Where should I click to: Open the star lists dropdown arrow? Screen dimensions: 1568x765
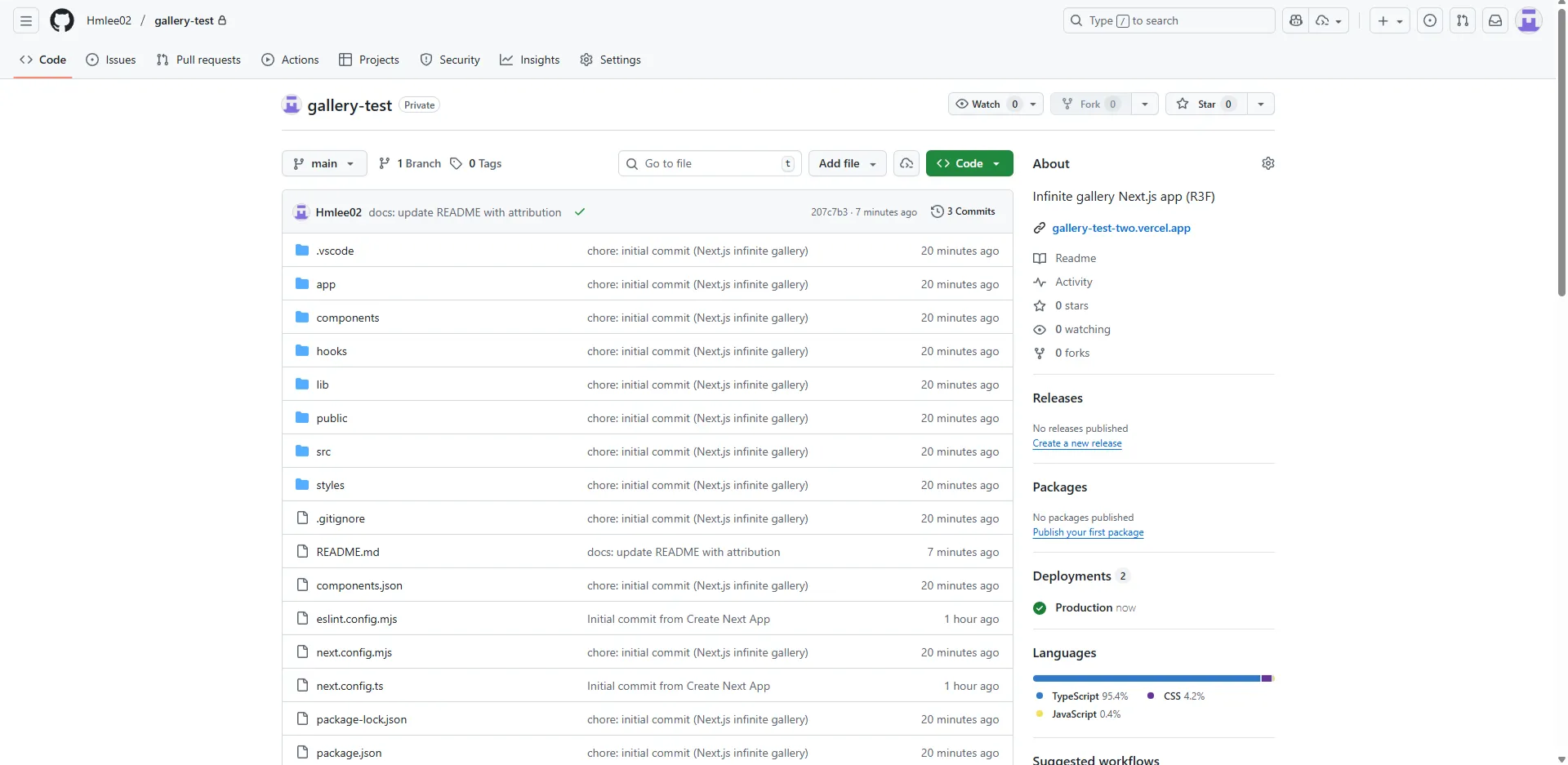1260,104
